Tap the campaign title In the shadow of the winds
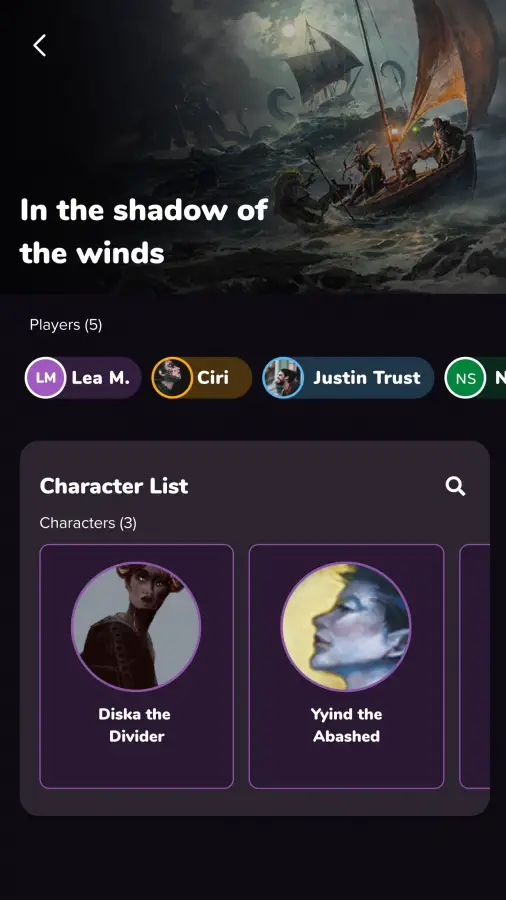Image resolution: width=506 pixels, height=900 pixels. (x=143, y=231)
